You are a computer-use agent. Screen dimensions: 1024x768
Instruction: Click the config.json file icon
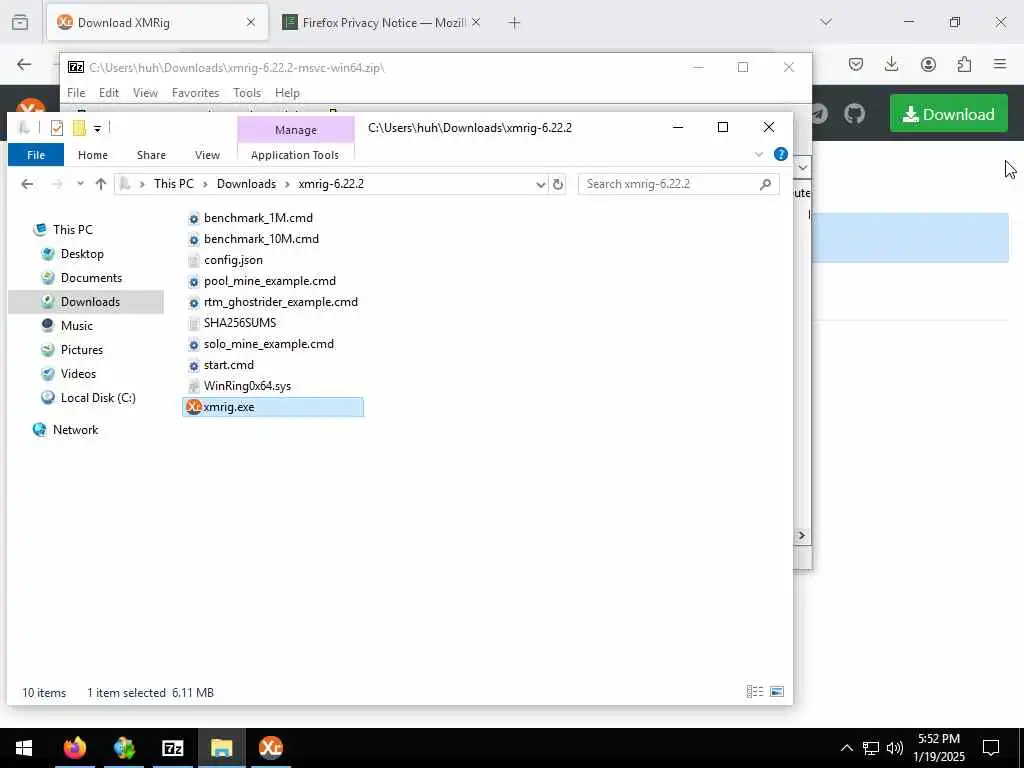click(x=193, y=260)
